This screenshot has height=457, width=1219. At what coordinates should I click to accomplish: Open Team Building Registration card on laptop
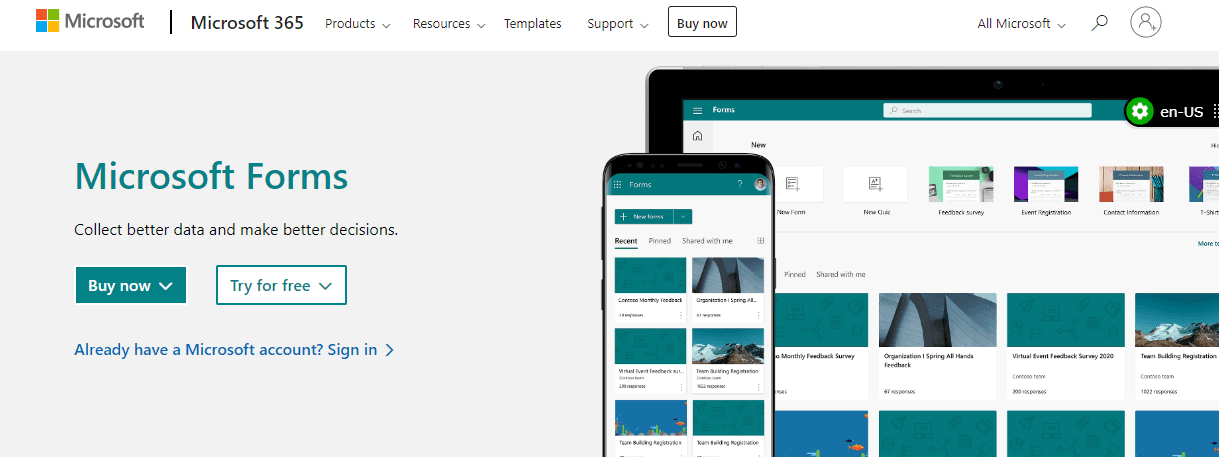1177,346
